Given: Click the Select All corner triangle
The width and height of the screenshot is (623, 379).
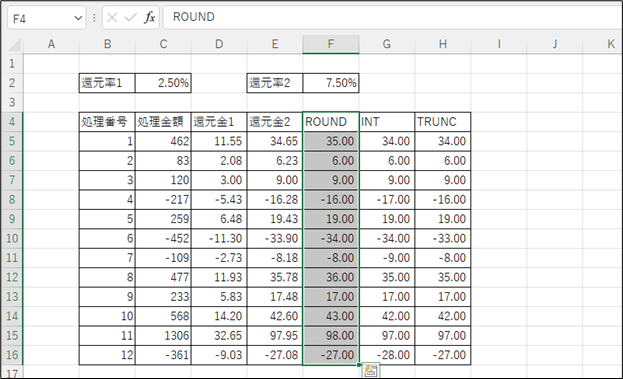Looking at the screenshot, I should [x=14, y=44].
